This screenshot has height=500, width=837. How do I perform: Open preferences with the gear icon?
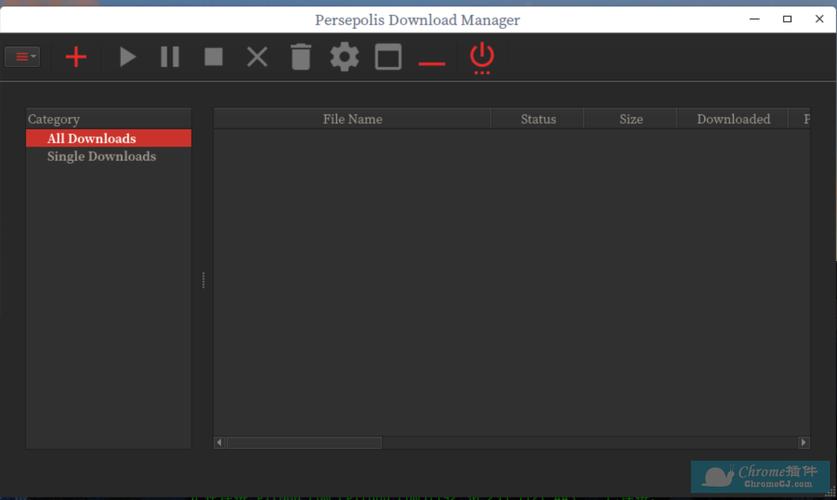[x=344, y=57]
